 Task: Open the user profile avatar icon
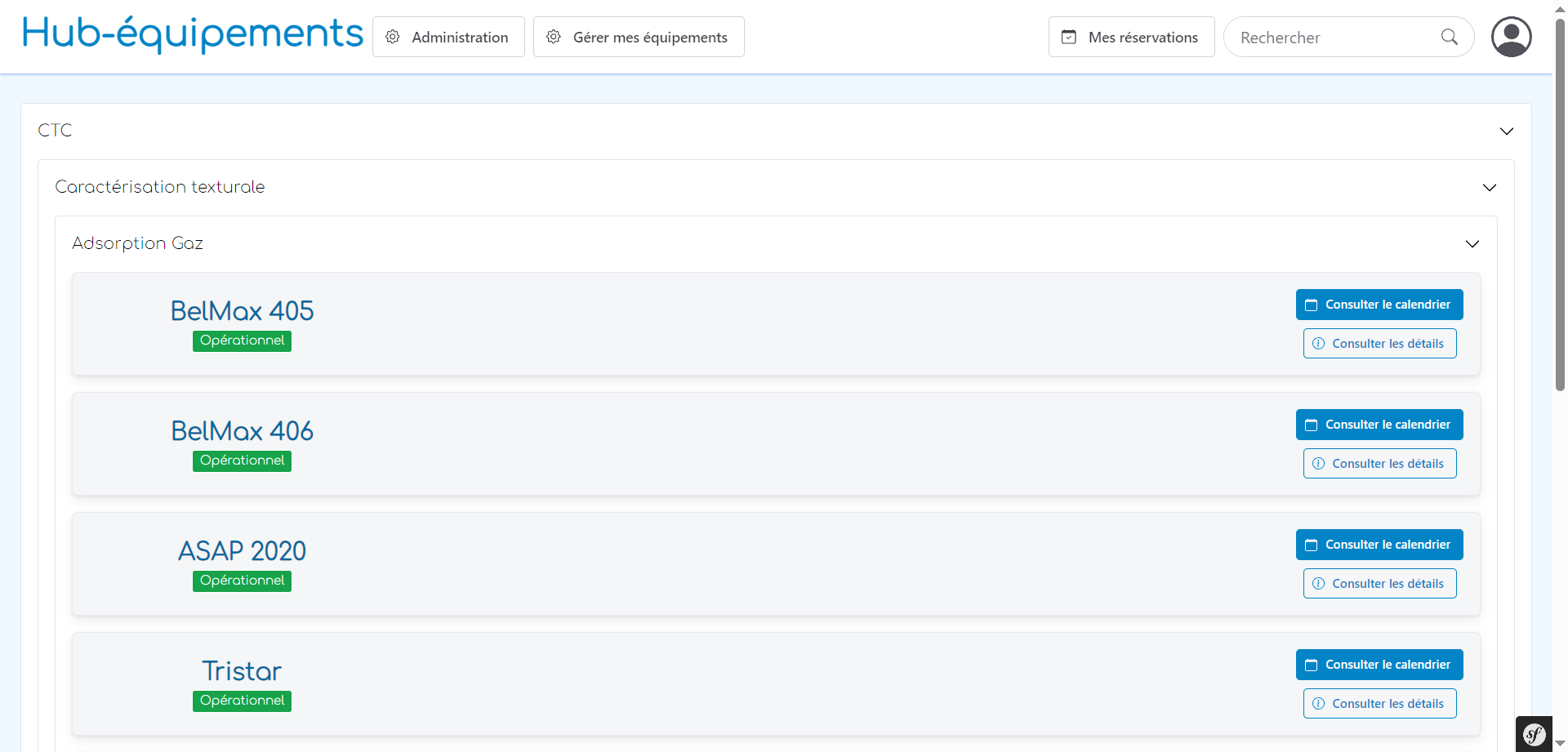[x=1512, y=36]
